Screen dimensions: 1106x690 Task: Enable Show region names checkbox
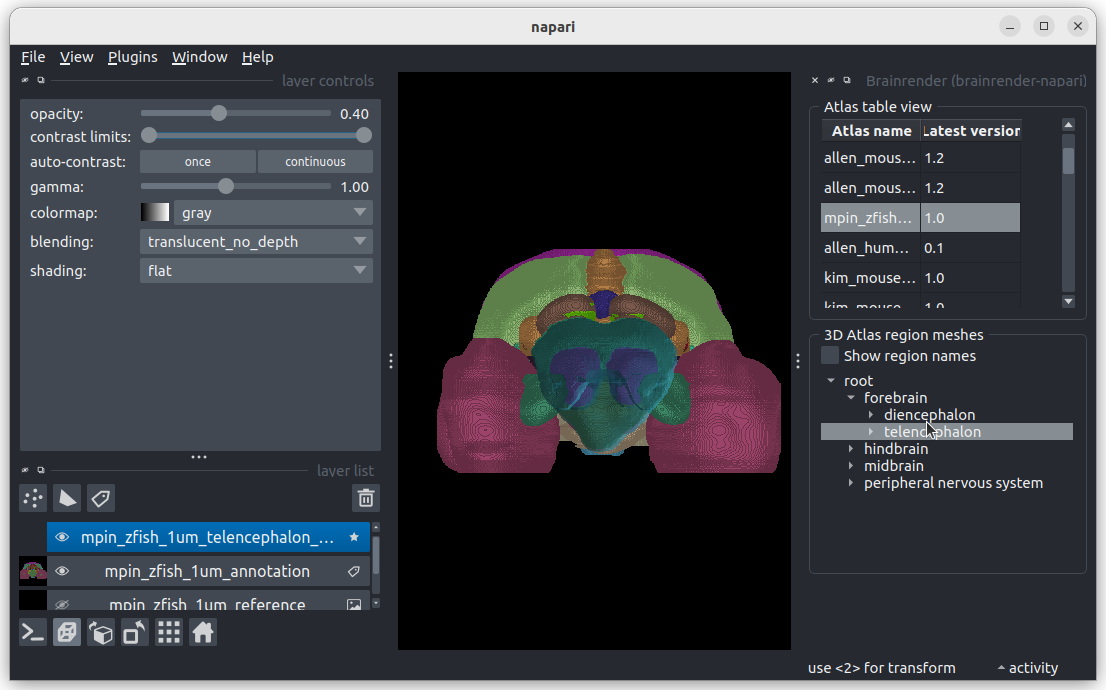click(830, 356)
